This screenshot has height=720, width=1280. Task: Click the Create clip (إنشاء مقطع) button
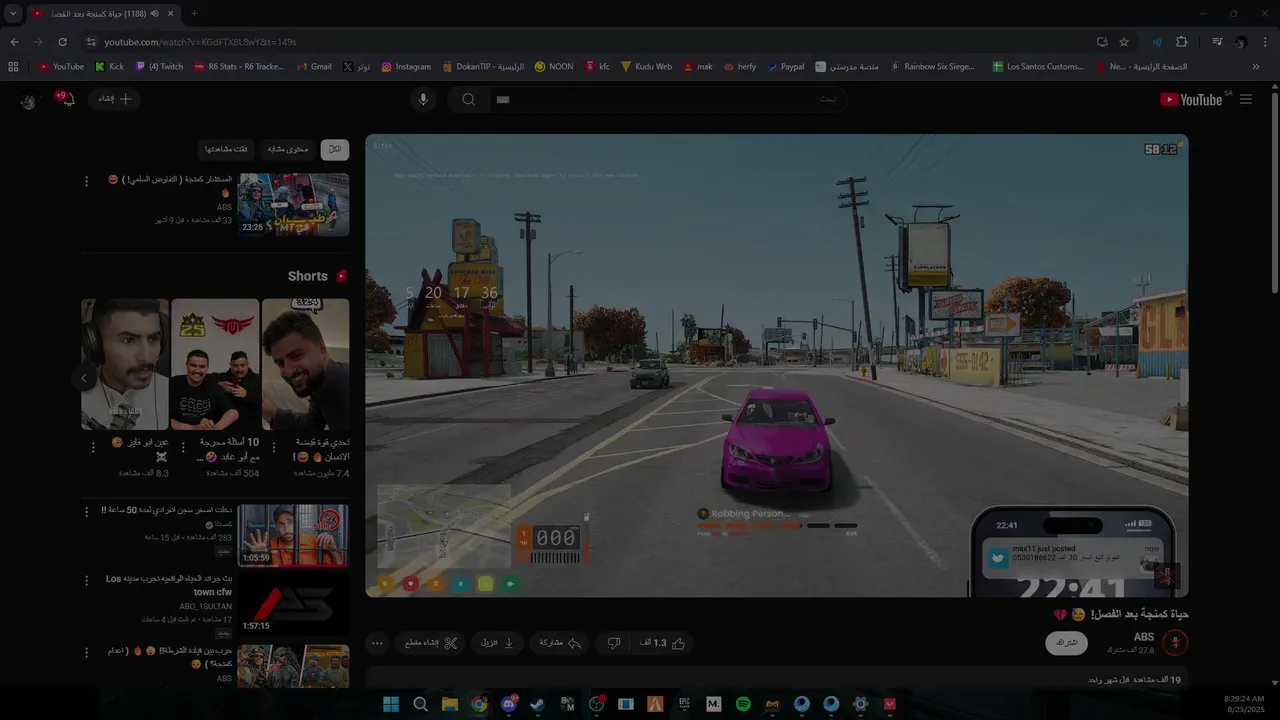click(431, 643)
